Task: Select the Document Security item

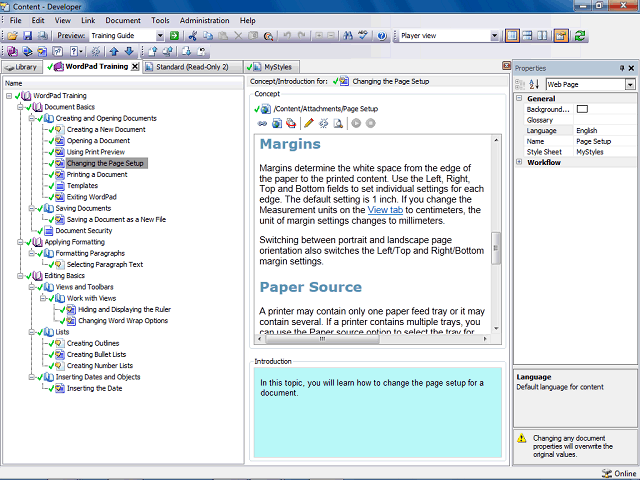Action: pyautogui.click(x=84, y=231)
